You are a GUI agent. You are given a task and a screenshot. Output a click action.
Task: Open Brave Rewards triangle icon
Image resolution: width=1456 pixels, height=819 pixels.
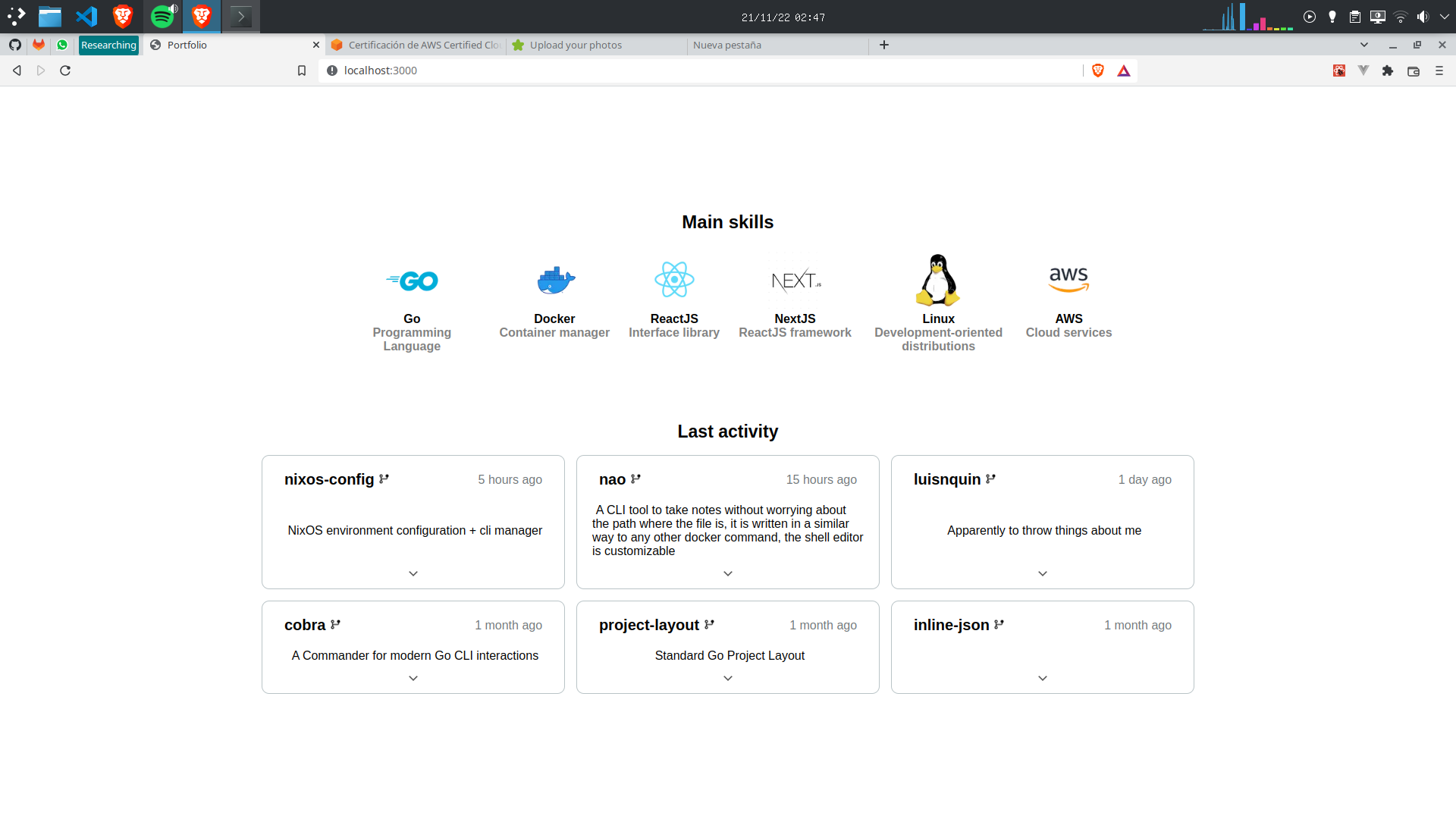click(x=1124, y=71)
